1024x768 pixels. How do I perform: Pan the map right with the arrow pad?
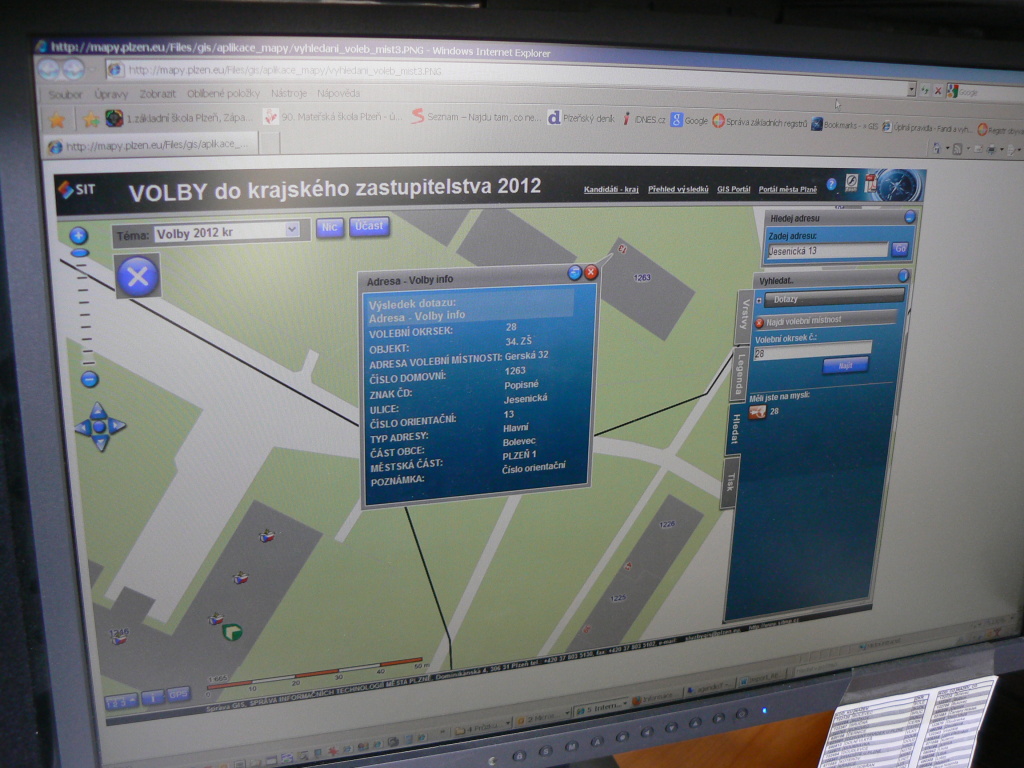pos(116,426)
